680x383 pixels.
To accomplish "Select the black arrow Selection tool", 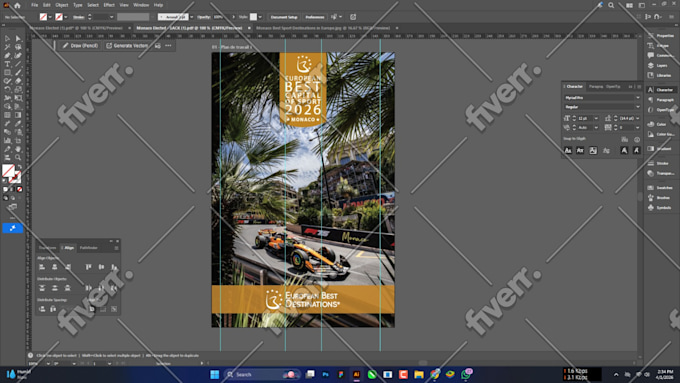I will pos(7,39).
